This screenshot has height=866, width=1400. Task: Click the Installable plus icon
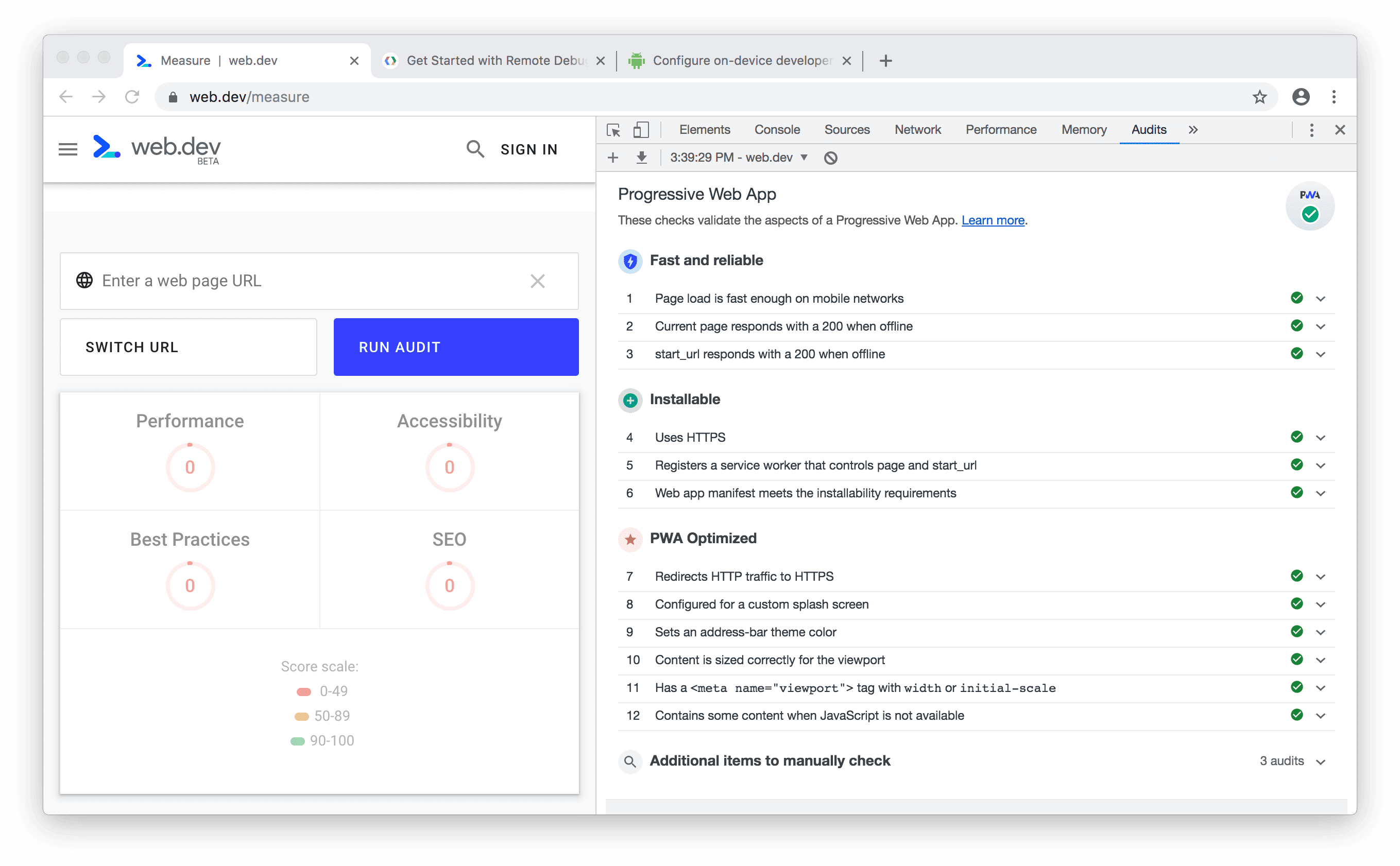629,400
